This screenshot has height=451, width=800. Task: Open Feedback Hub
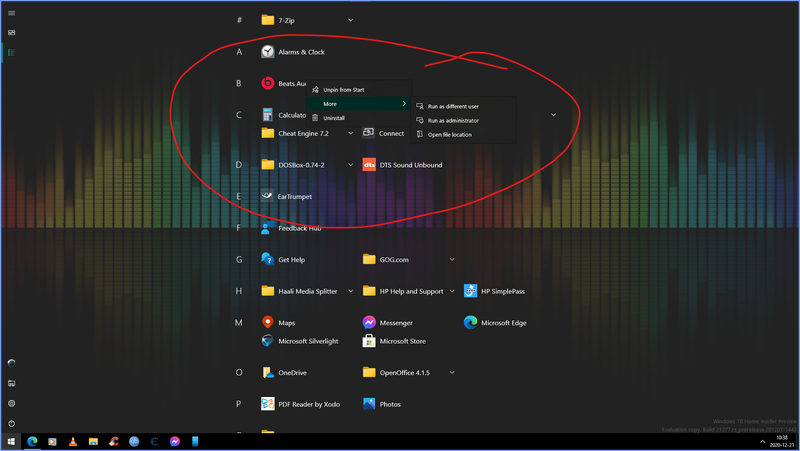pos(291,228)
